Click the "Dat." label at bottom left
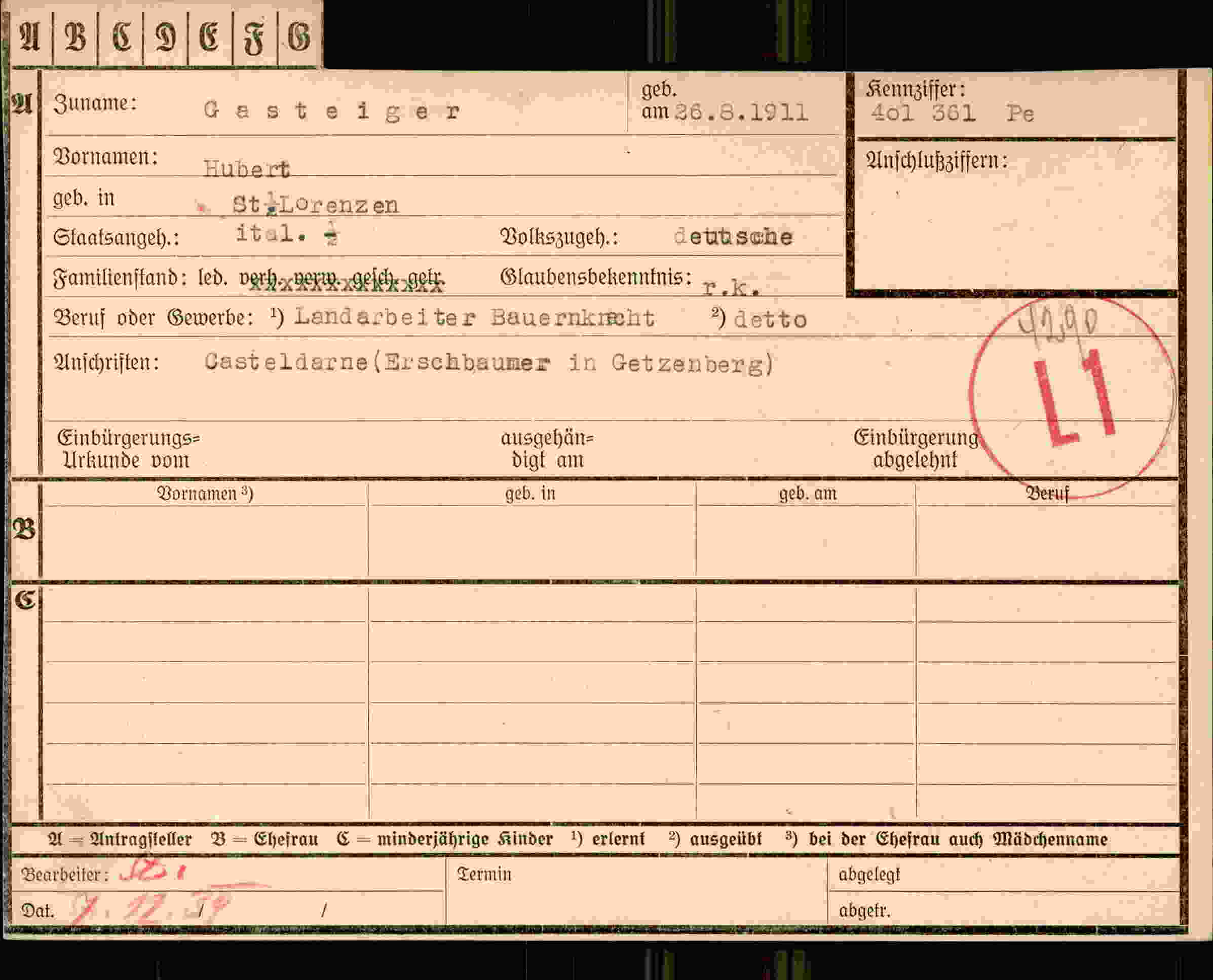The width and height of the screenshot is (1213, 980). click(x=37, y=911)
